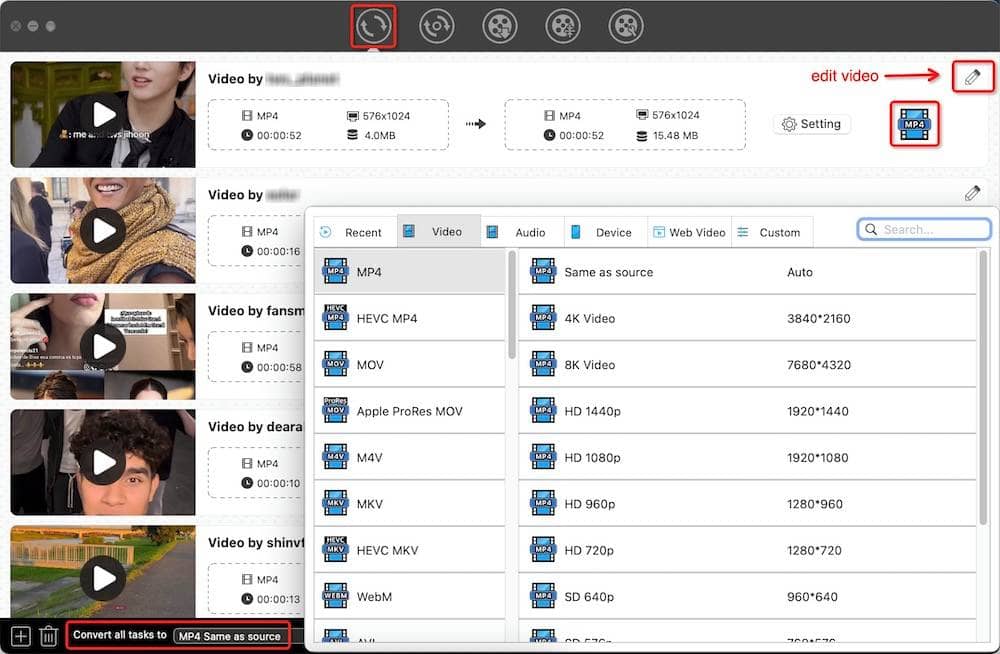Switch to the Video tab
The width and height of the screenshot is (1000, 654).
(x=439, y=232)
